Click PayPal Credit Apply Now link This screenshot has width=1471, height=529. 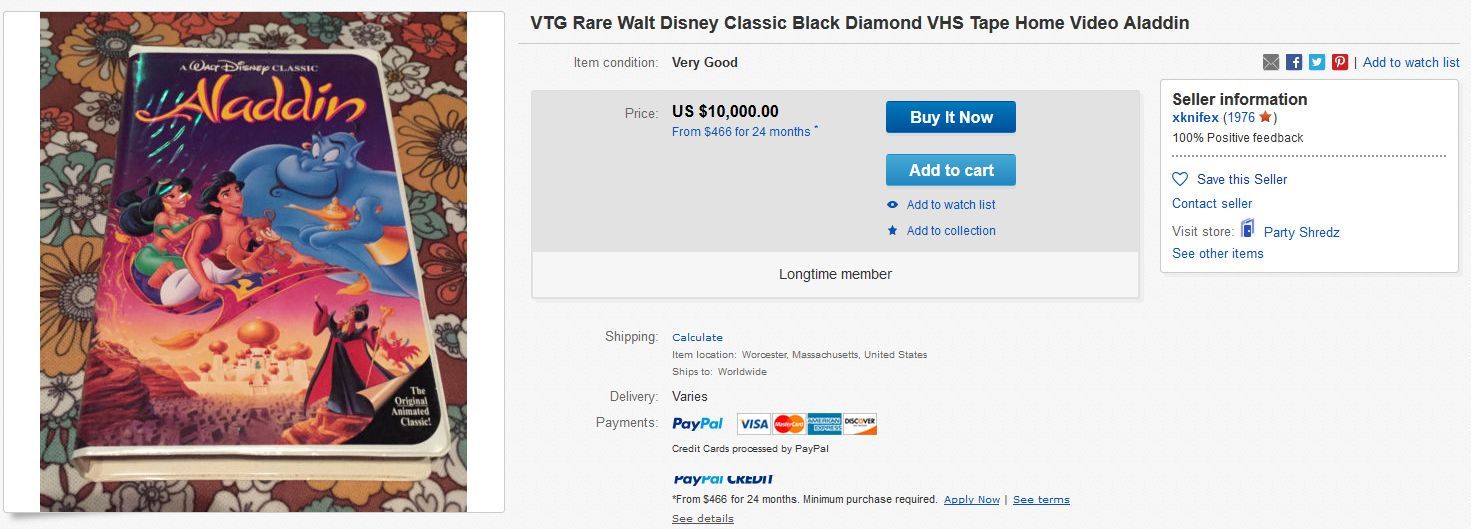(x=971, y=499)
